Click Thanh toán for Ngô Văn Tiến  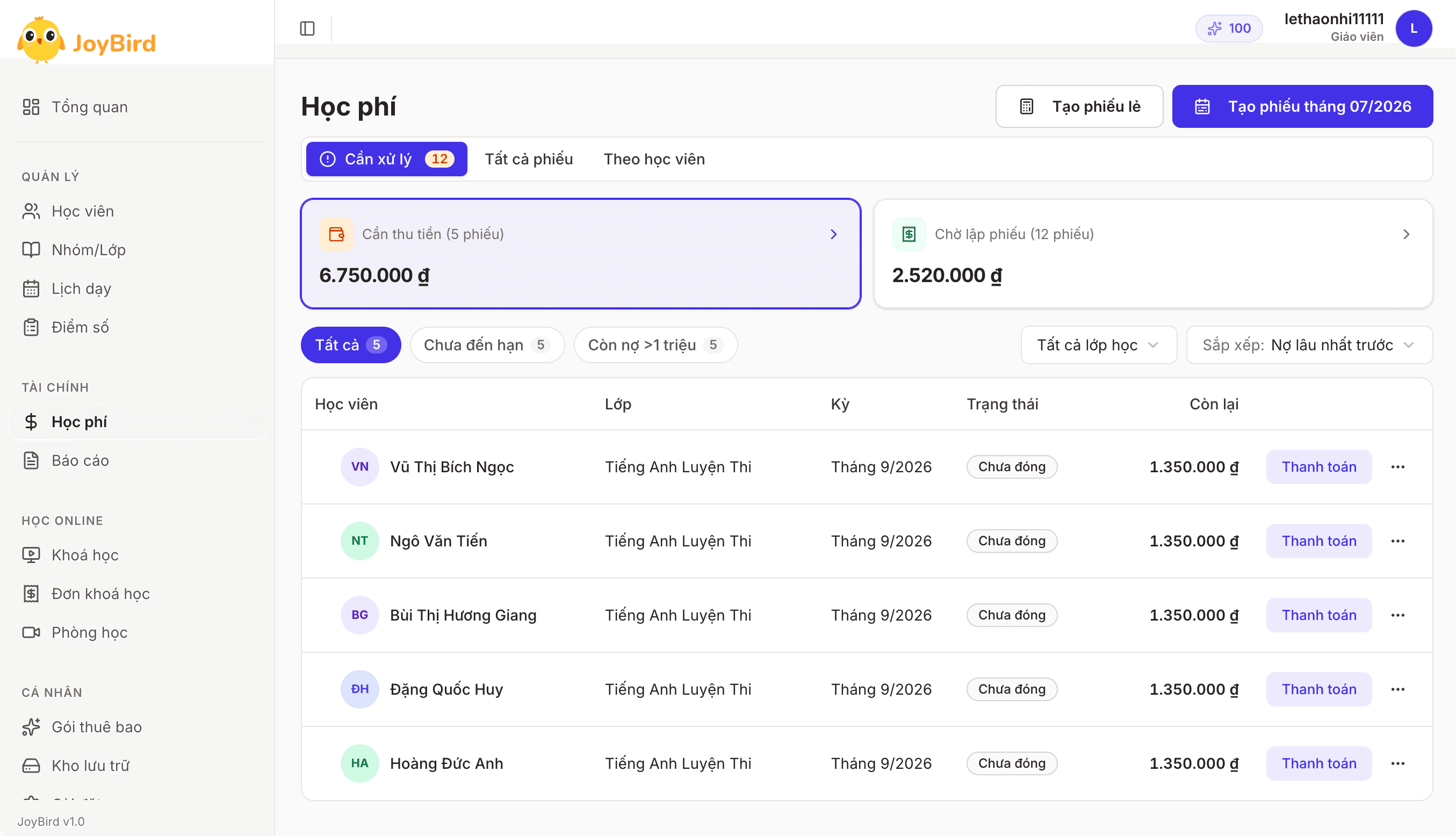[x=1319, y=541]
